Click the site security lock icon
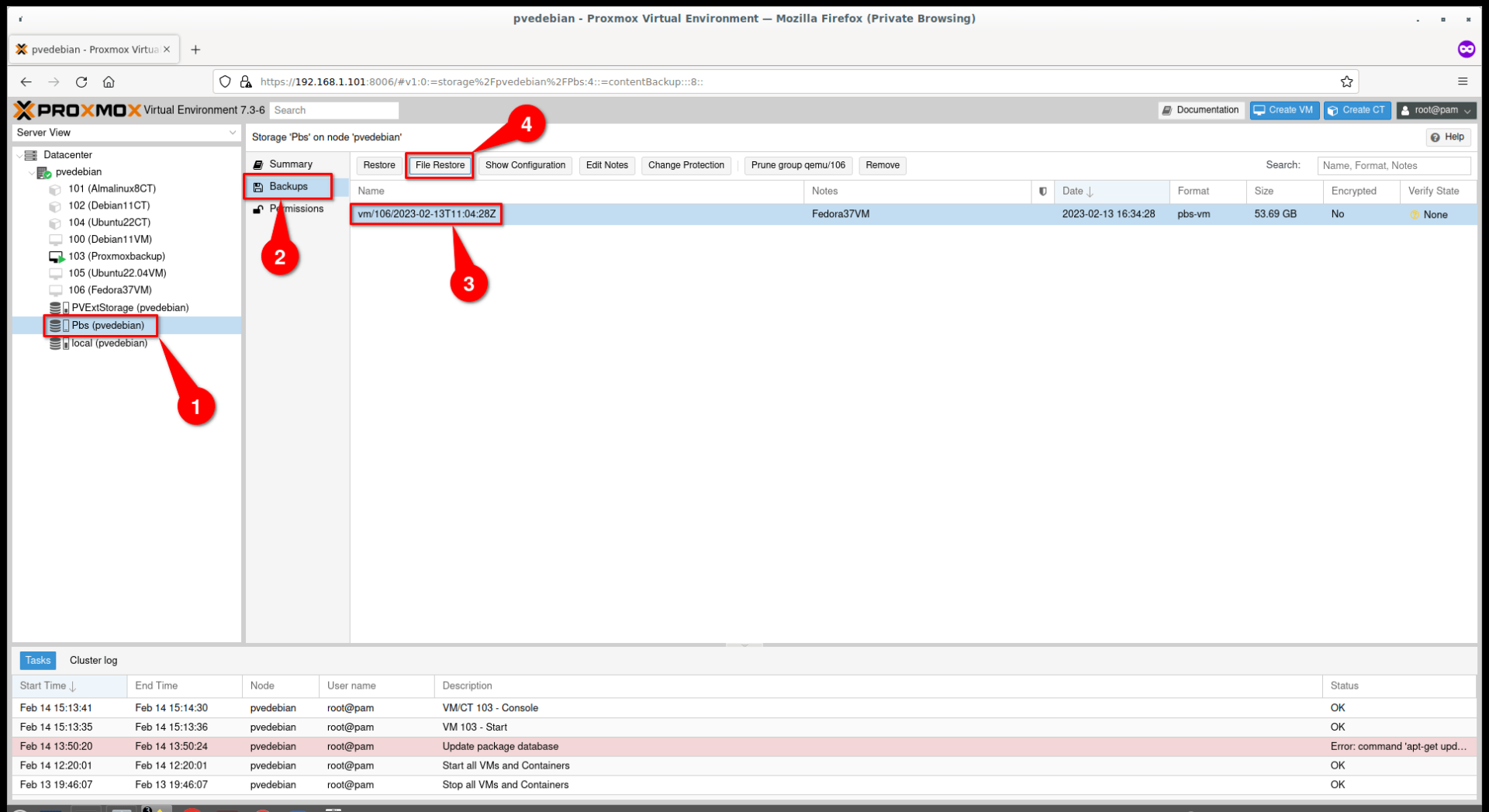Viewport: 1489px width, 812px height. pos(246,81)
